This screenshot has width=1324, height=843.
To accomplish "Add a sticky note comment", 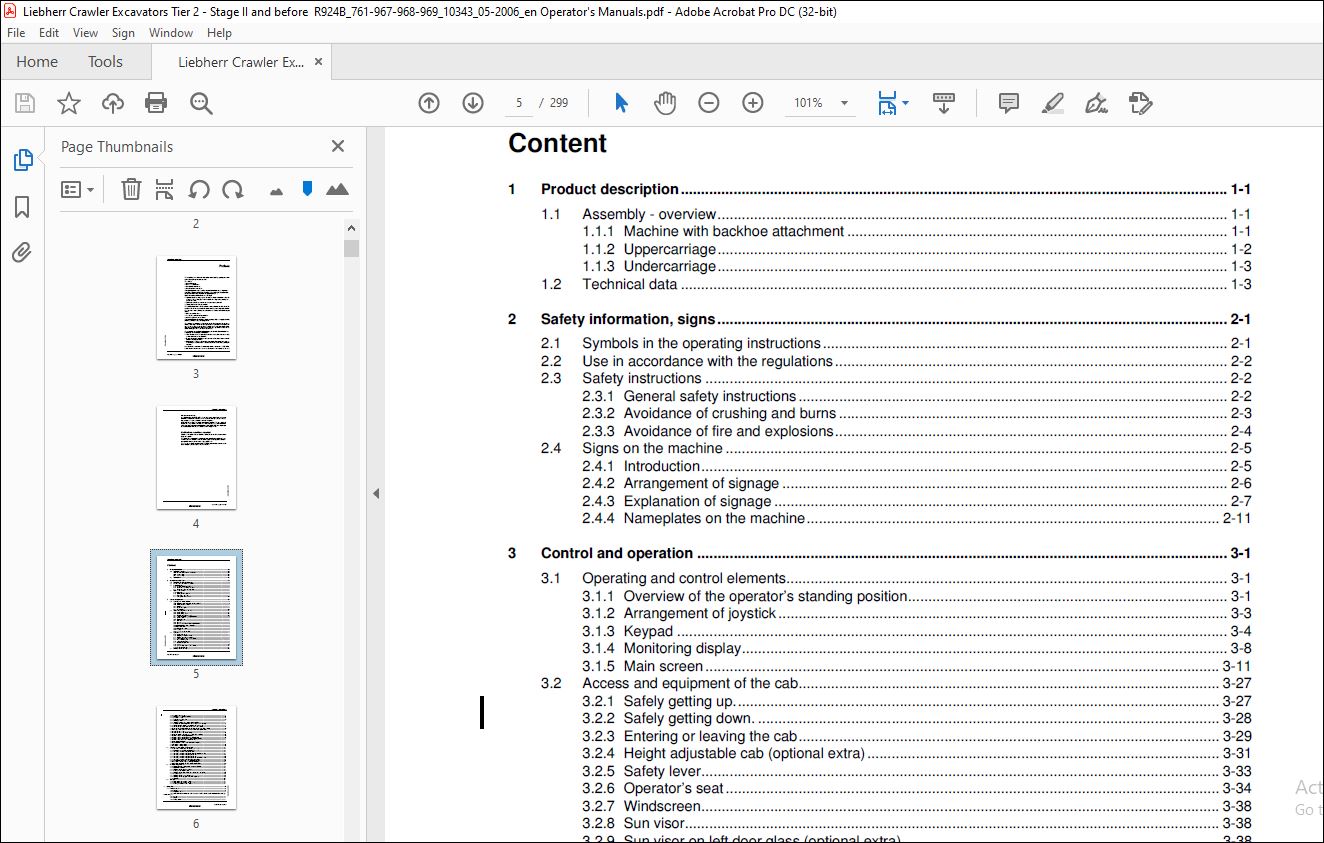I will click(x=1009, y=103).
